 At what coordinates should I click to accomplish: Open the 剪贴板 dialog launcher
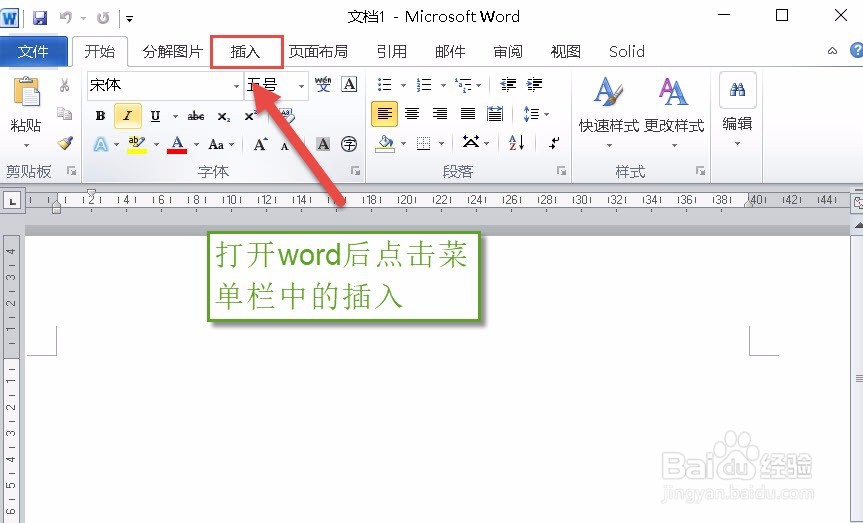pyautogui.click(x=72, y=171)
